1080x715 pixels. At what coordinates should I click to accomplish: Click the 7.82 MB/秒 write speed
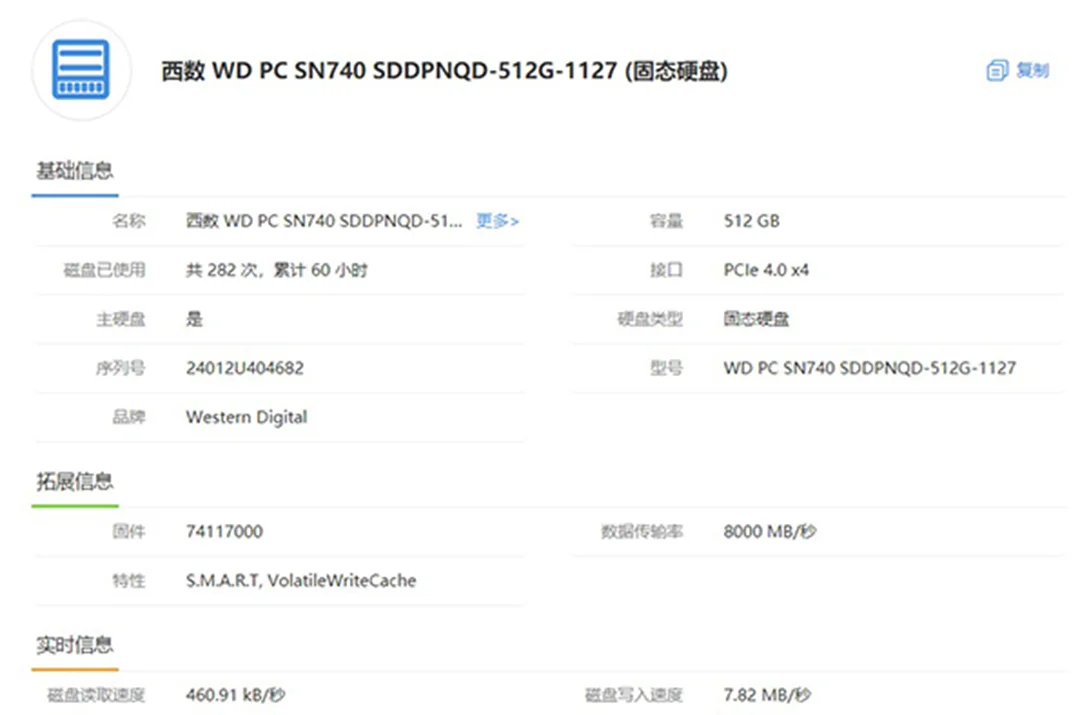pos(767,695)
